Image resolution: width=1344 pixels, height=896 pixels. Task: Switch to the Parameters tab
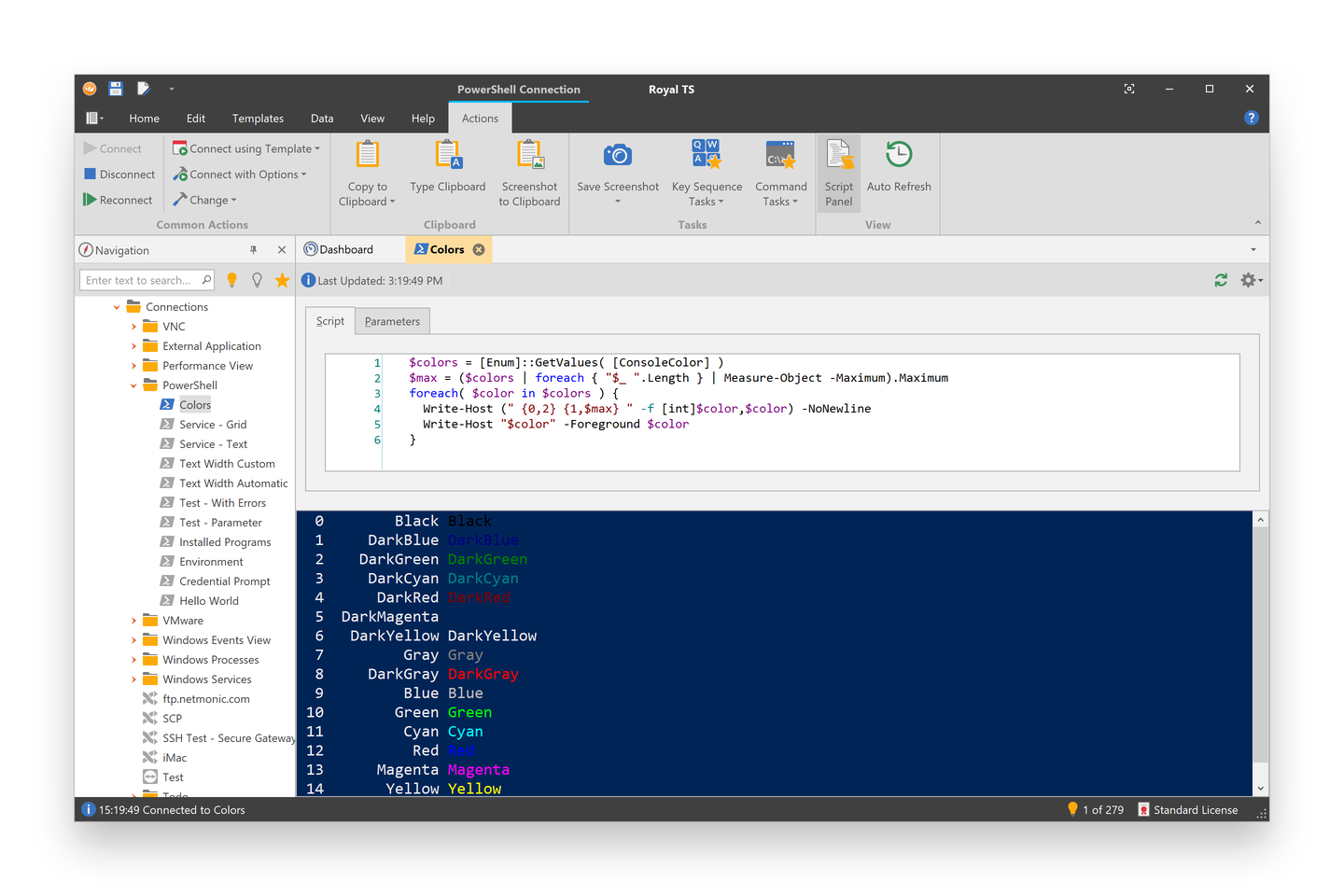click(391, 320)
